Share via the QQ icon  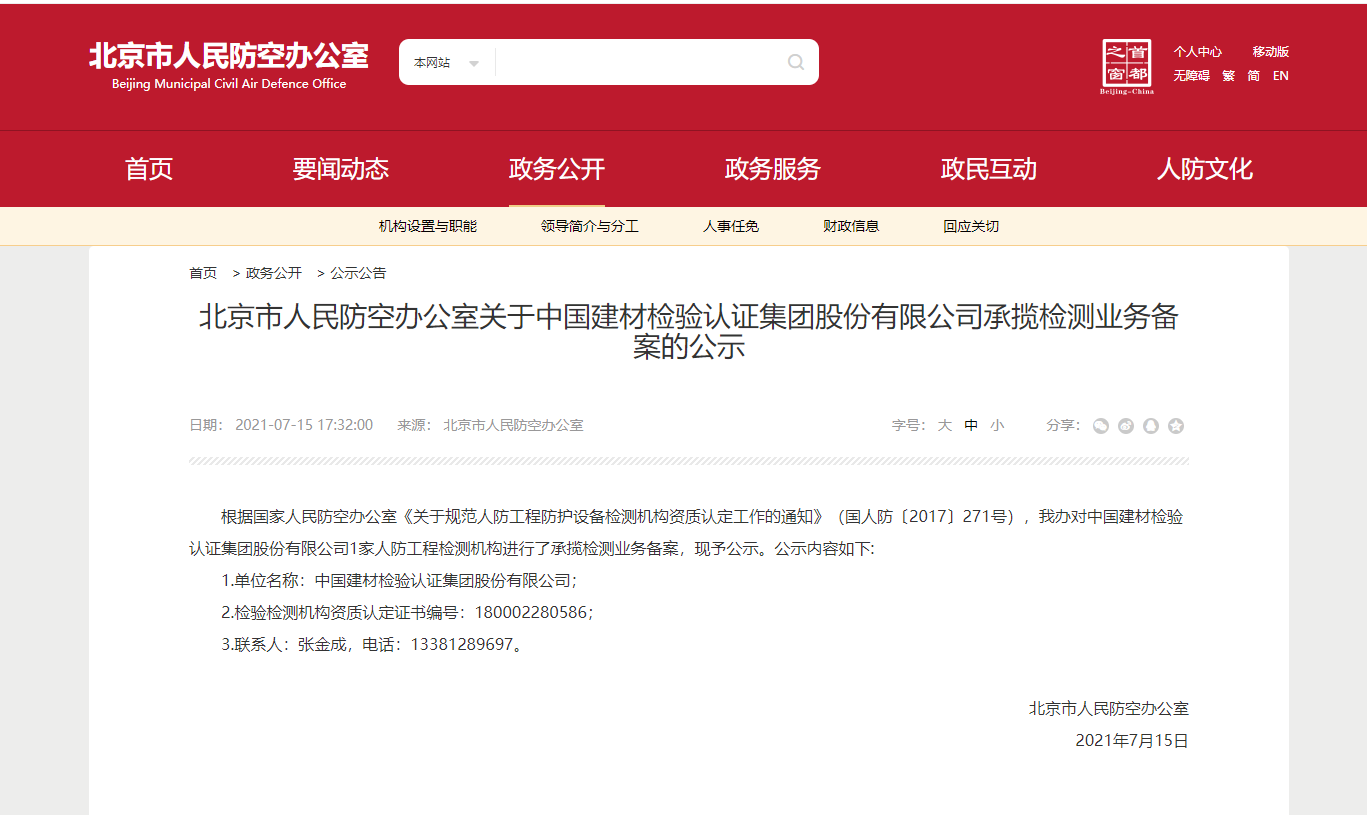tap(1151, 426)
